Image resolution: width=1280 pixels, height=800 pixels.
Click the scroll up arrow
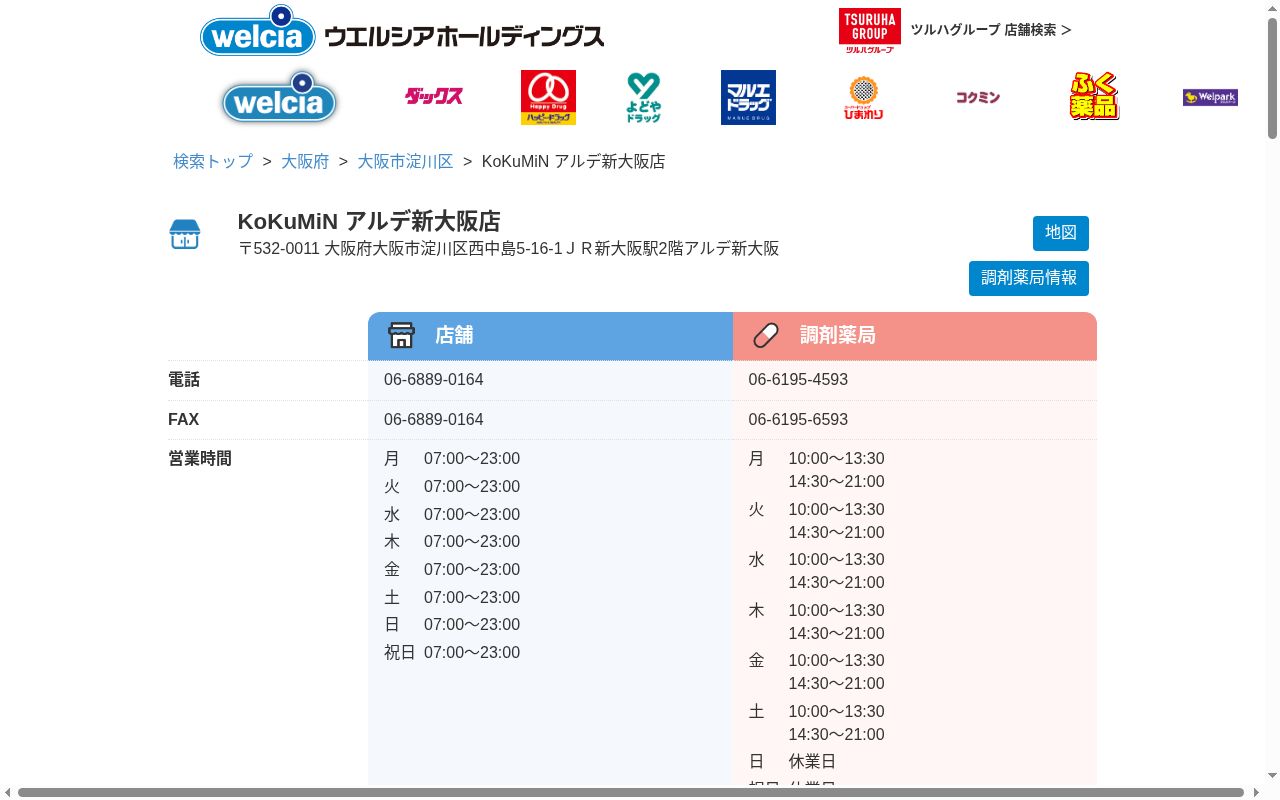[x=1273, y=8]
